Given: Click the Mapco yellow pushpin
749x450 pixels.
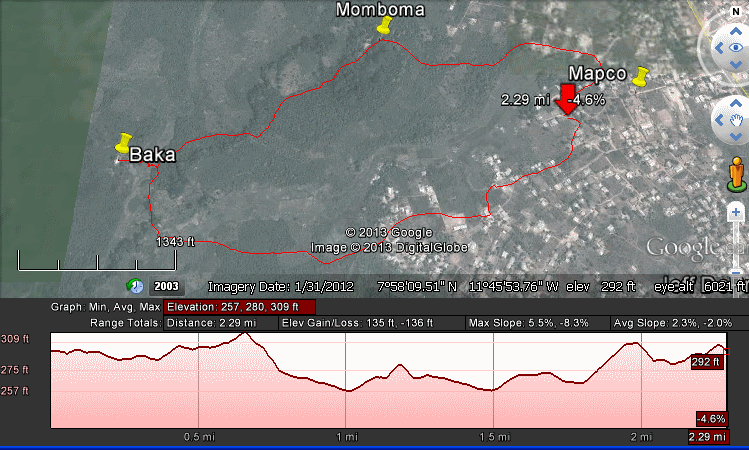Looking at the screenshot, I should 641,77.
